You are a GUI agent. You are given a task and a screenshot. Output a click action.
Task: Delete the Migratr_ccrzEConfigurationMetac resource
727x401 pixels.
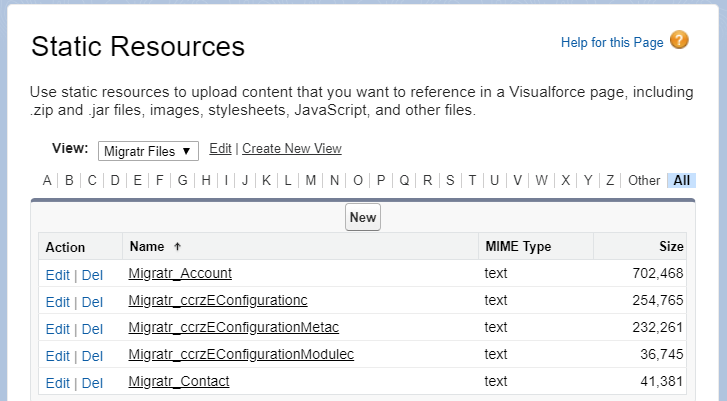(x=92, y=329)
